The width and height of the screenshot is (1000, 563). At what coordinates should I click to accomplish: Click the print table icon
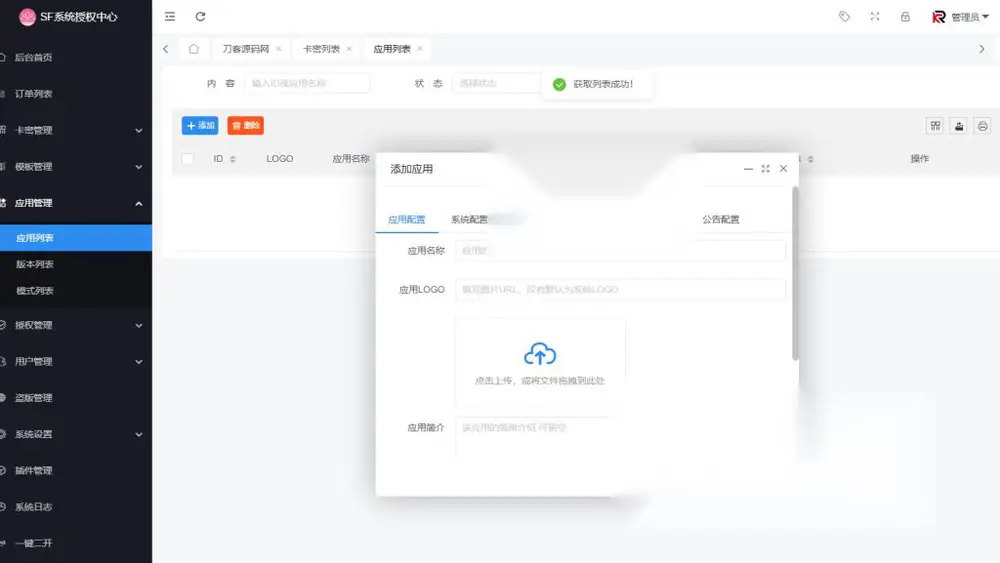pyautogui.click(x=982, y=126)
